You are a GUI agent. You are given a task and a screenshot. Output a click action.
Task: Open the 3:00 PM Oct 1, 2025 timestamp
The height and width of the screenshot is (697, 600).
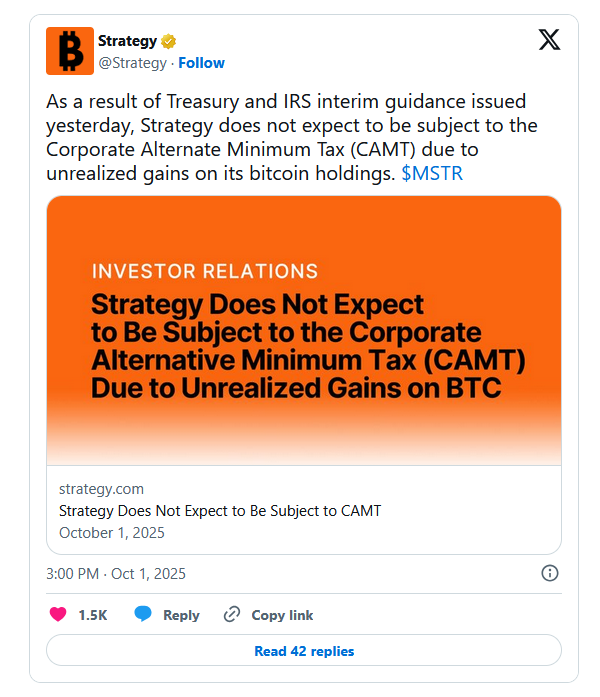click(x=116, y=574)
